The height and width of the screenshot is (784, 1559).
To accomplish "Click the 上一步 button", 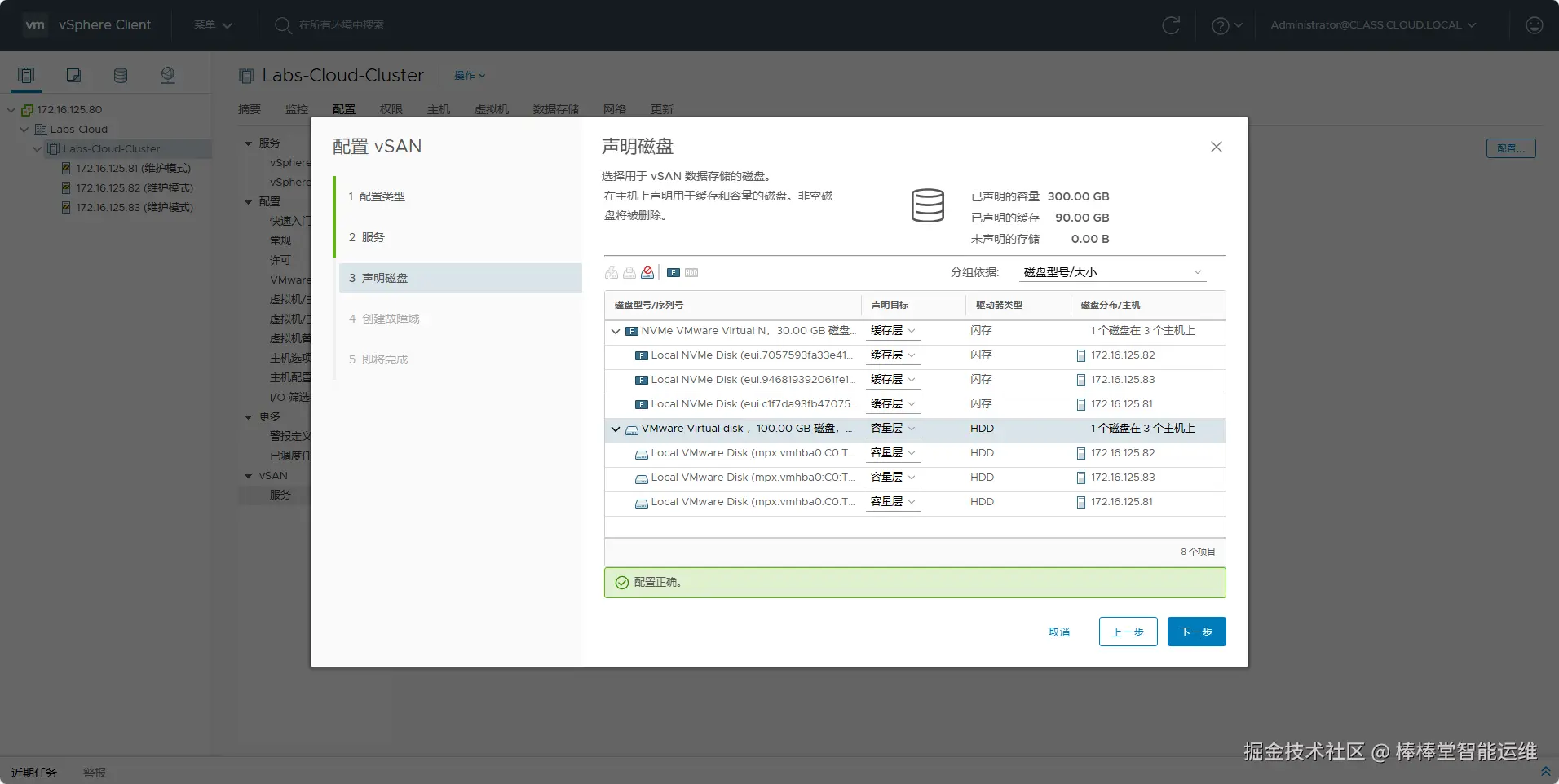I will click(x=1128, y=632).
